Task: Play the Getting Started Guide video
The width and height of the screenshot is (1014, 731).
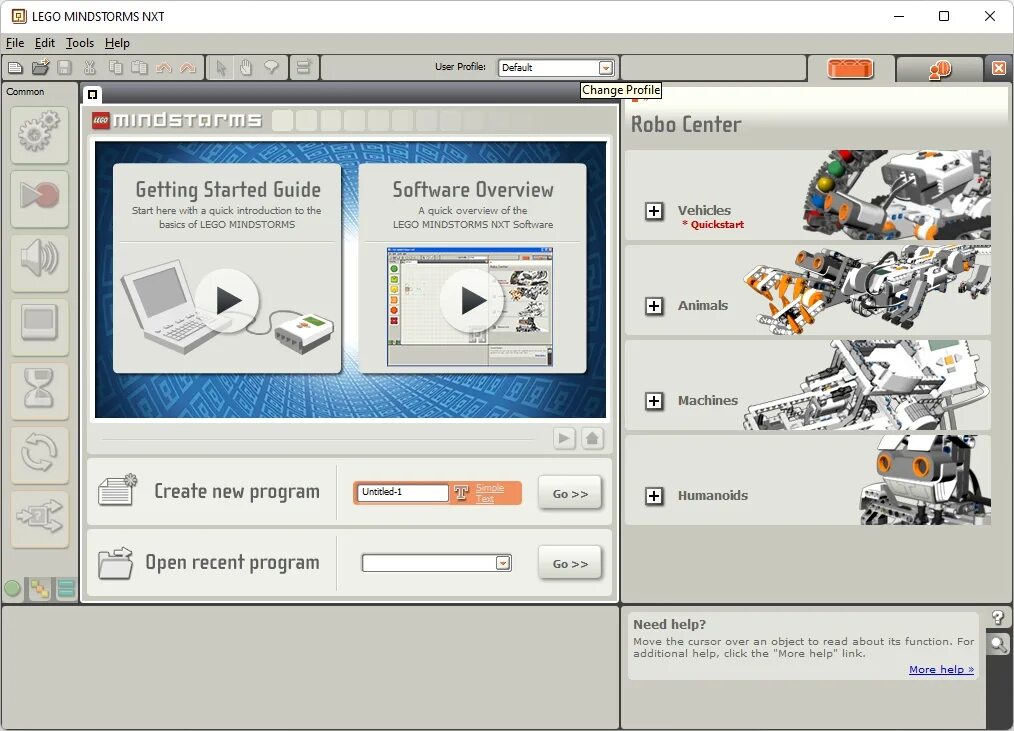Action: pyautogui.click(x=227, y=301)
